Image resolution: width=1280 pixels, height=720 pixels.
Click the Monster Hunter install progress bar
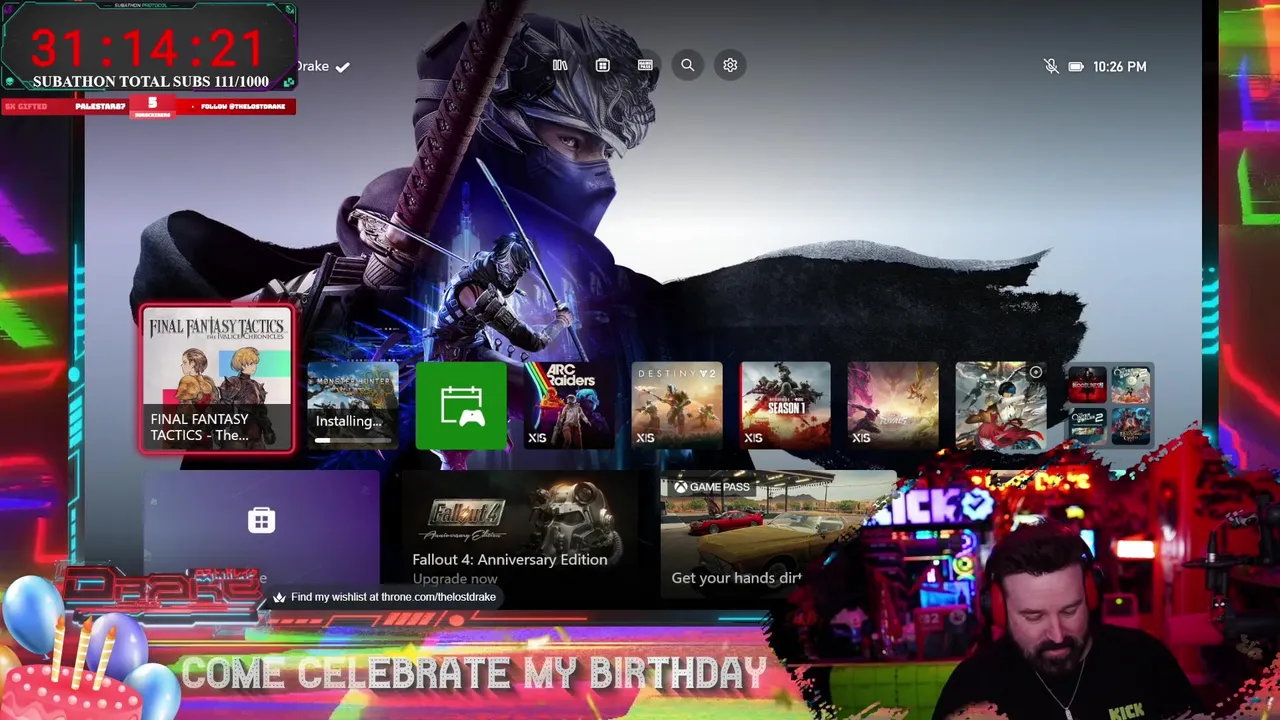pos(352,440)
